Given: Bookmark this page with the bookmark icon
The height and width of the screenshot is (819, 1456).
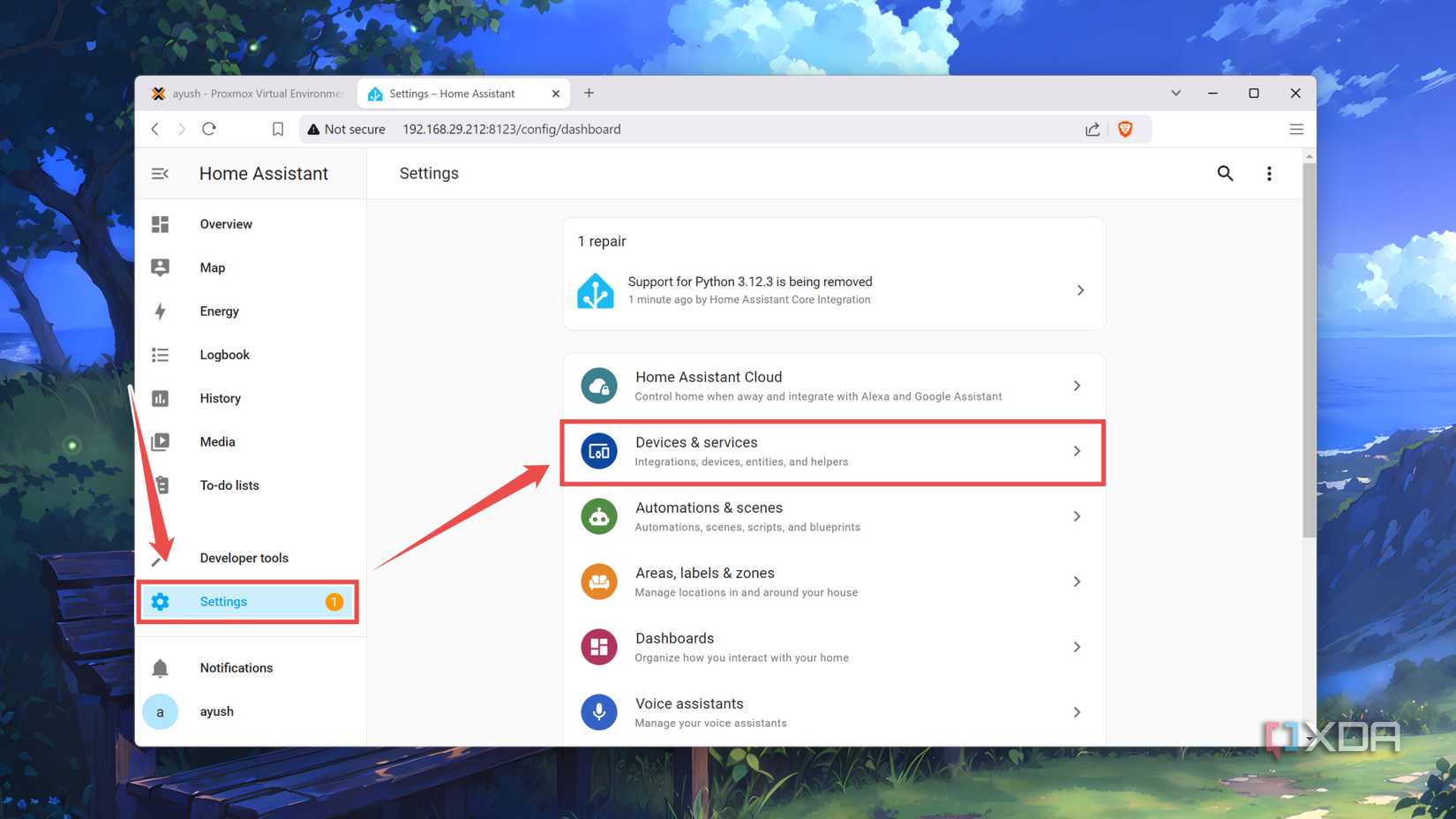Looking at the screenshot, I should pyautogui.click(x=278, y=129).
